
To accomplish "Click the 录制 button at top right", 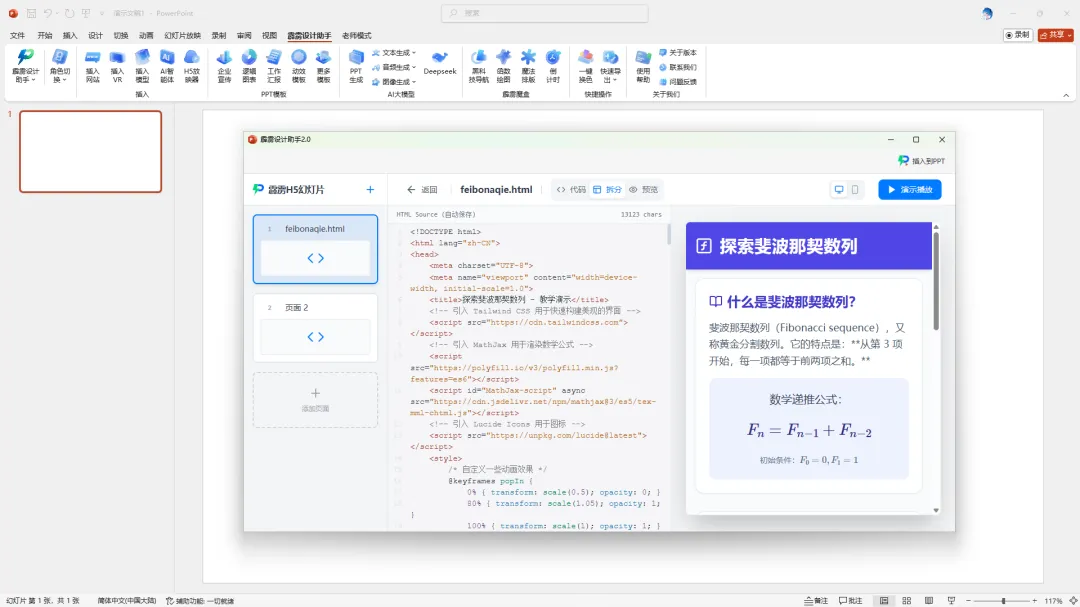I will [1018, 34].
